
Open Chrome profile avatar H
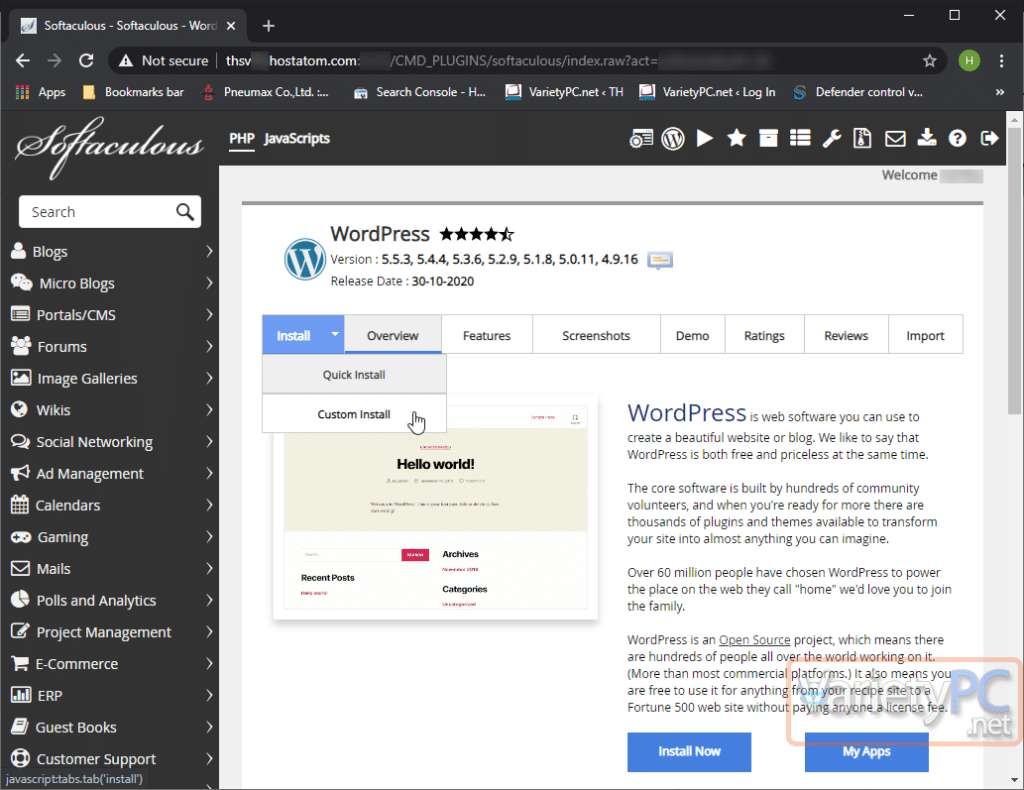(969, 61)
